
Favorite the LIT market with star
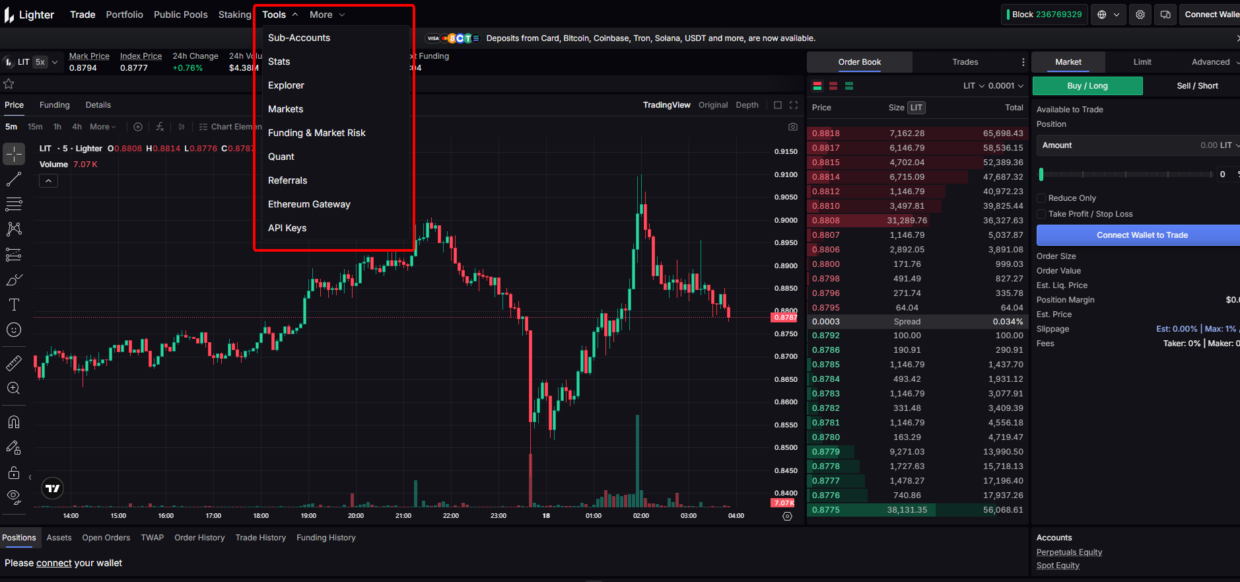pyautogui.click(x=8, y=83)
